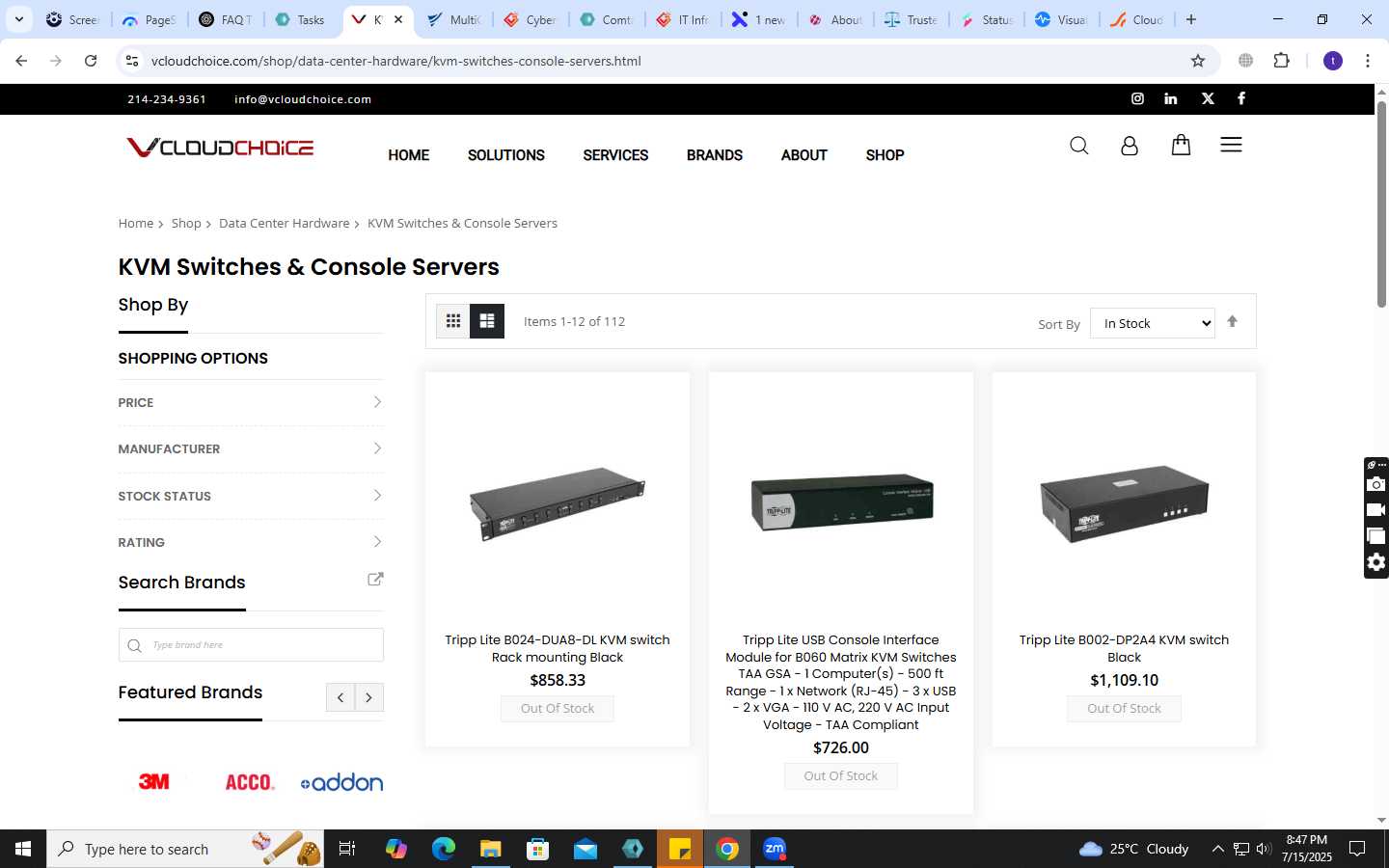The image size is (1389, 868).
Task: Open the Chrome profile avatar
Action: point(1333,61)
